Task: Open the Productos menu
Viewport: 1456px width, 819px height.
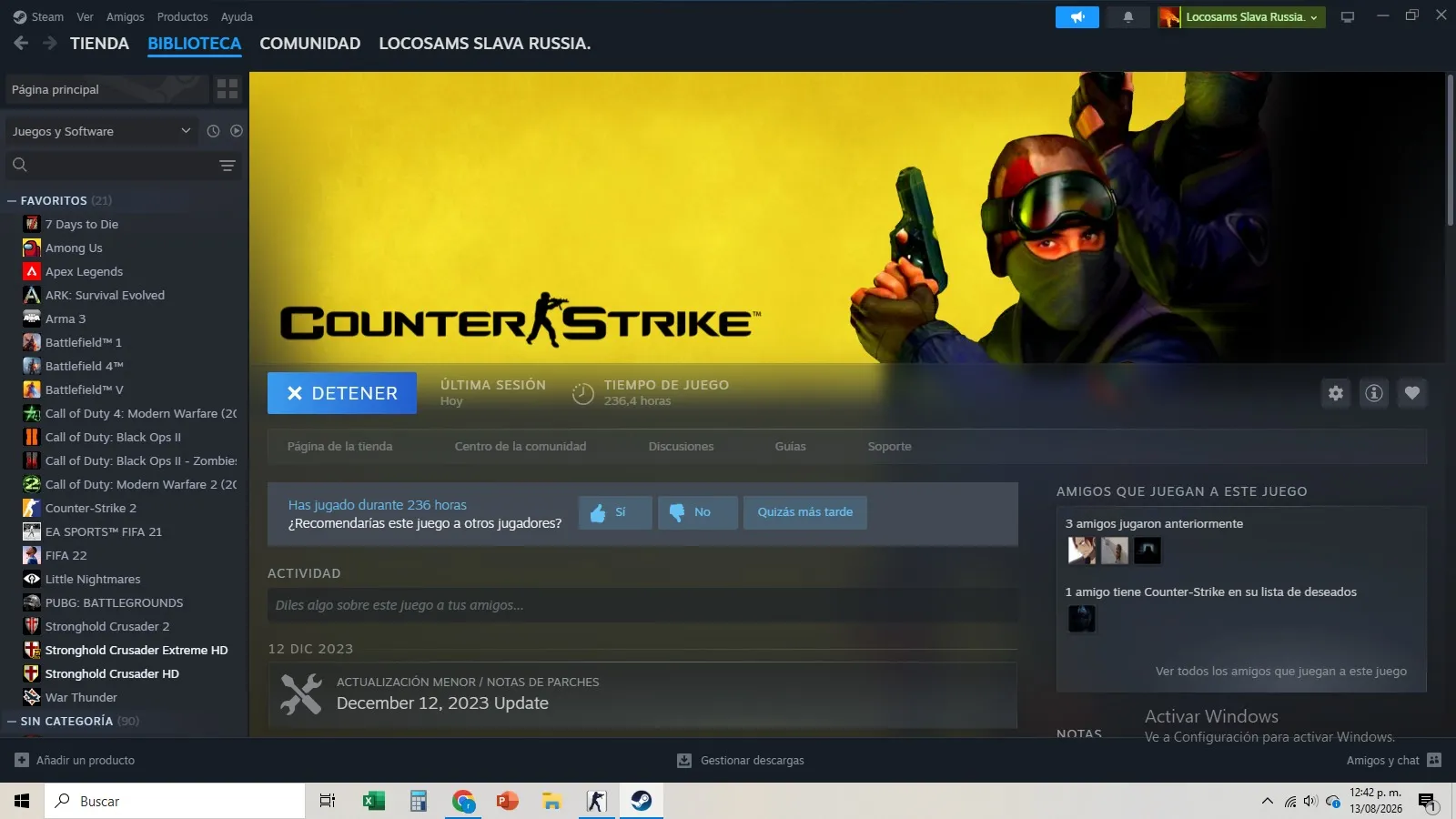Action: pos(182,16)
